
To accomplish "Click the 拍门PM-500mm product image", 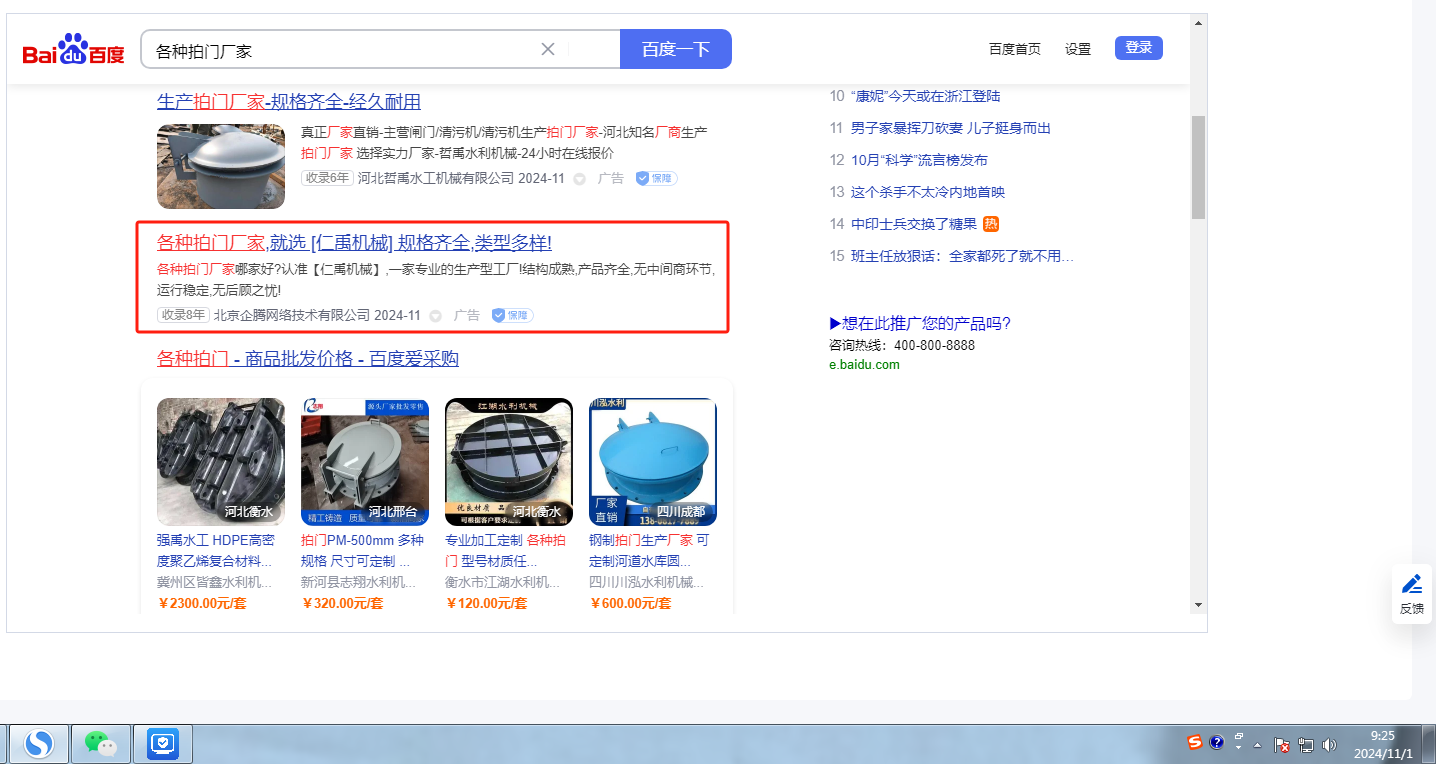I will pyautogui.click(x=365, y=462).
